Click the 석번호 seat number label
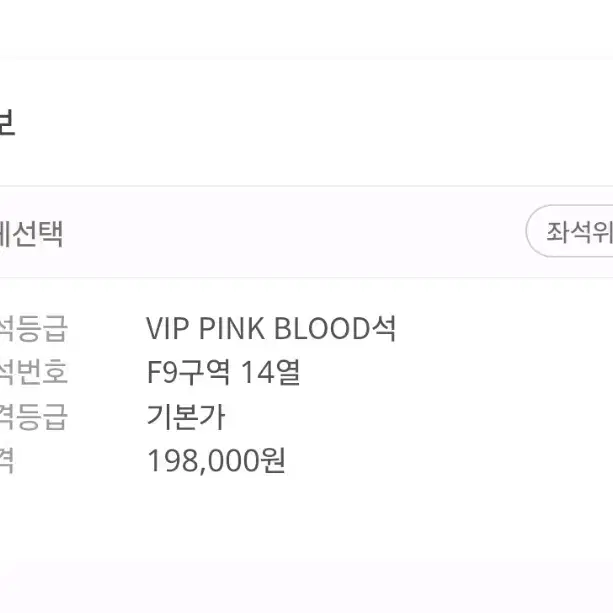The width and height of the screenshot is (613, 613). point(34,372)
